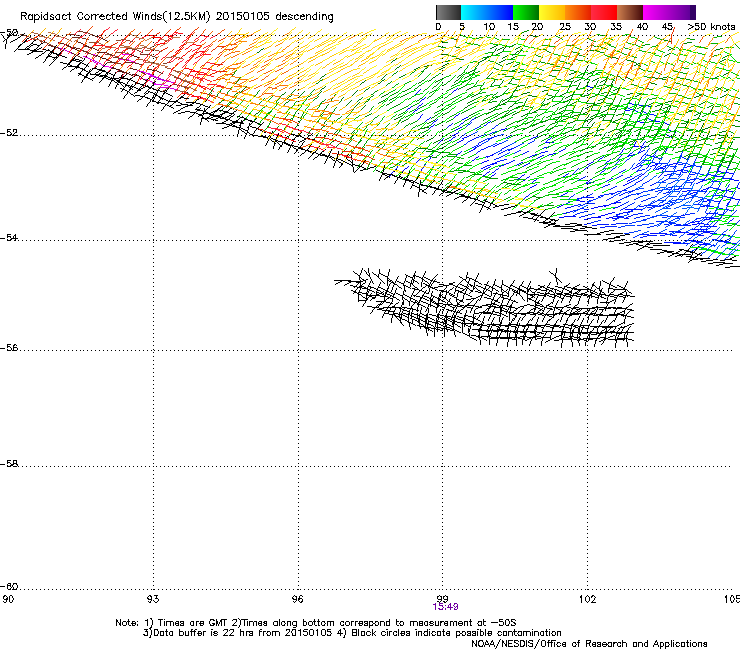Click the longitude label 99

442,599
